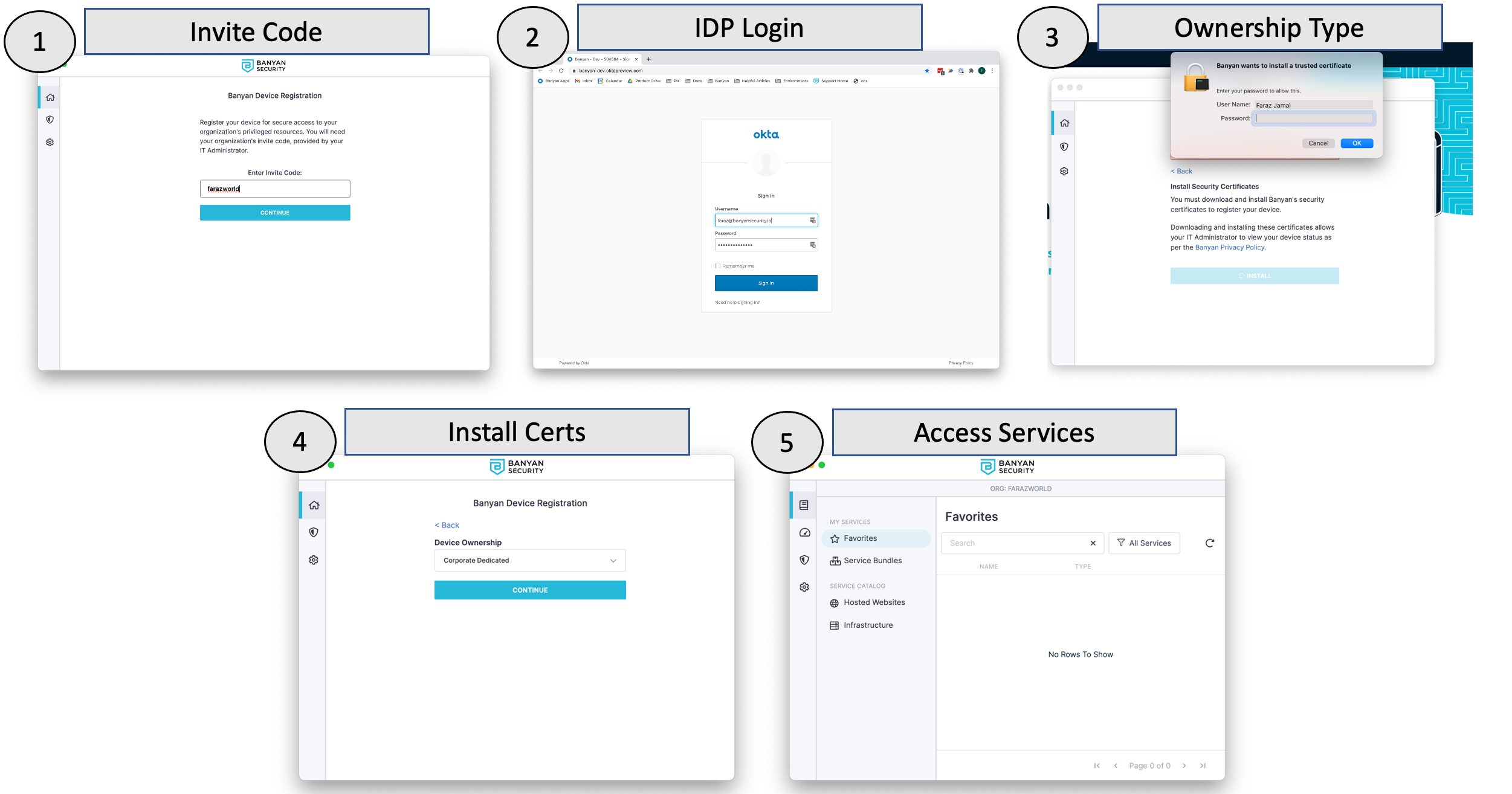The image size is (1512, 794).
Task: Click OK in the trusted certificate dialog
Action: pyautogui.click(x=1356, y=143)
